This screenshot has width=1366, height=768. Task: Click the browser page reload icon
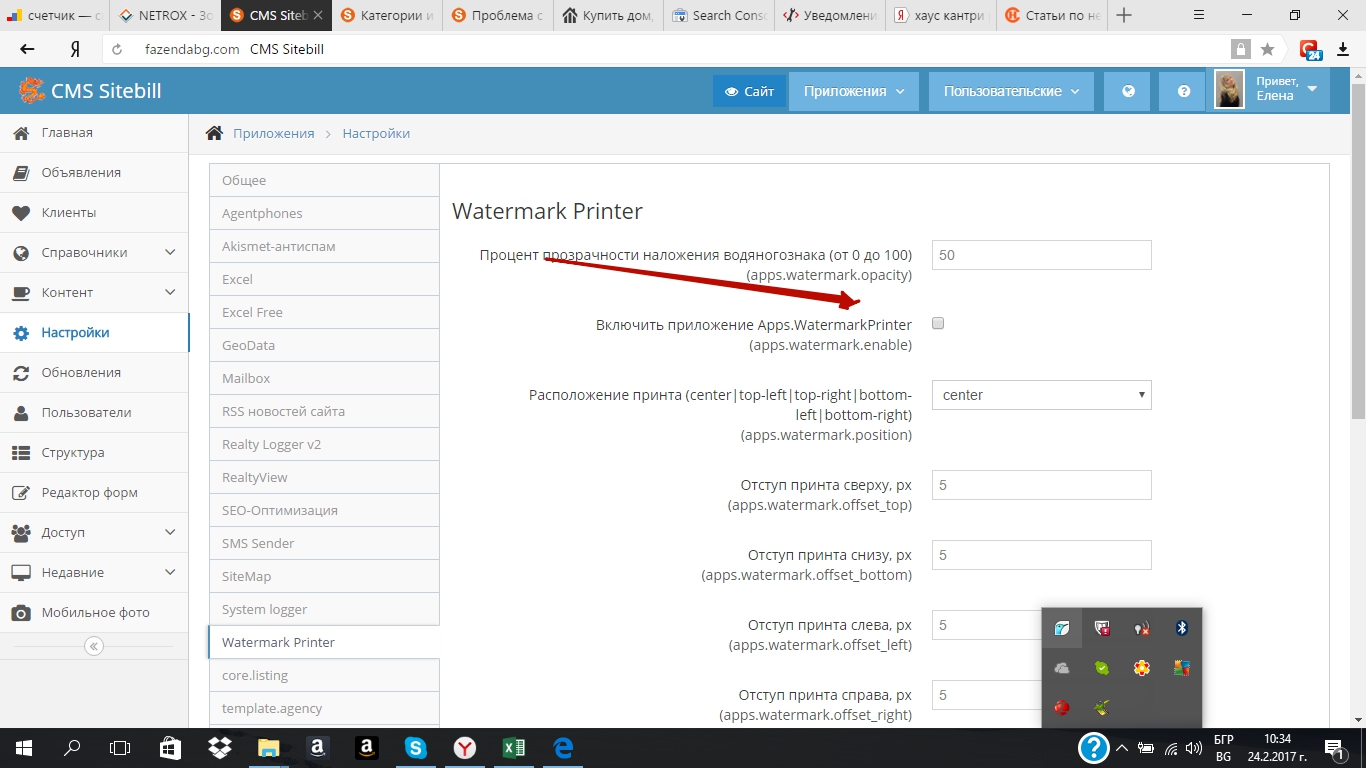click(x=117, y=49)
